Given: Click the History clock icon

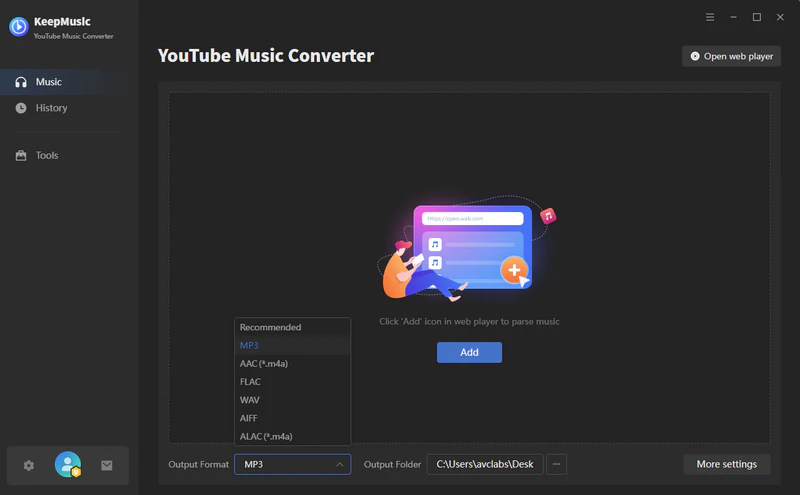Looking at the screenshot, I should 21,108.
